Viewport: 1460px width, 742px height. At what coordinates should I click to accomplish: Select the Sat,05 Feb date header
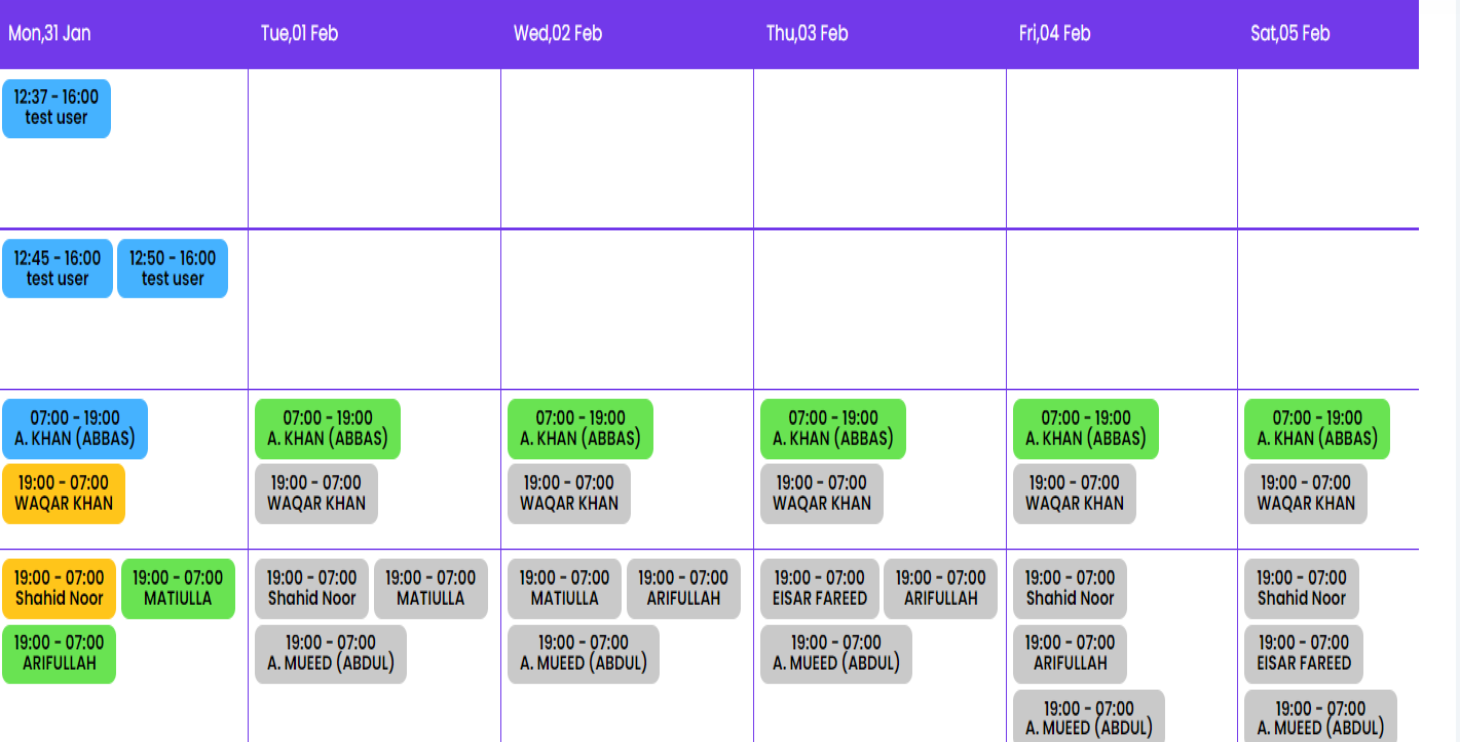point(1290,34)
